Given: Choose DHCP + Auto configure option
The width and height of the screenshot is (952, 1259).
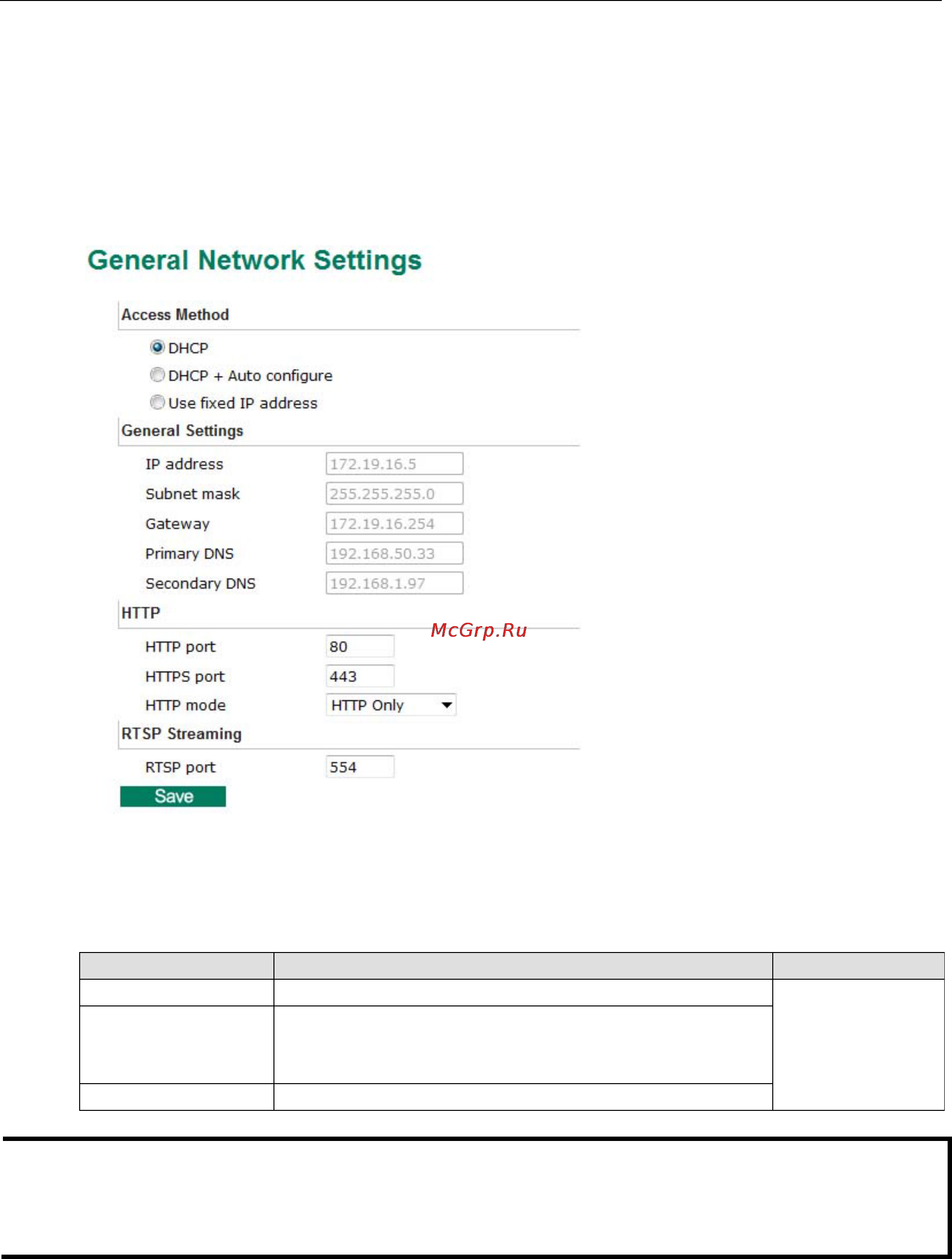Looking at the screenshot, I should 157,375.
